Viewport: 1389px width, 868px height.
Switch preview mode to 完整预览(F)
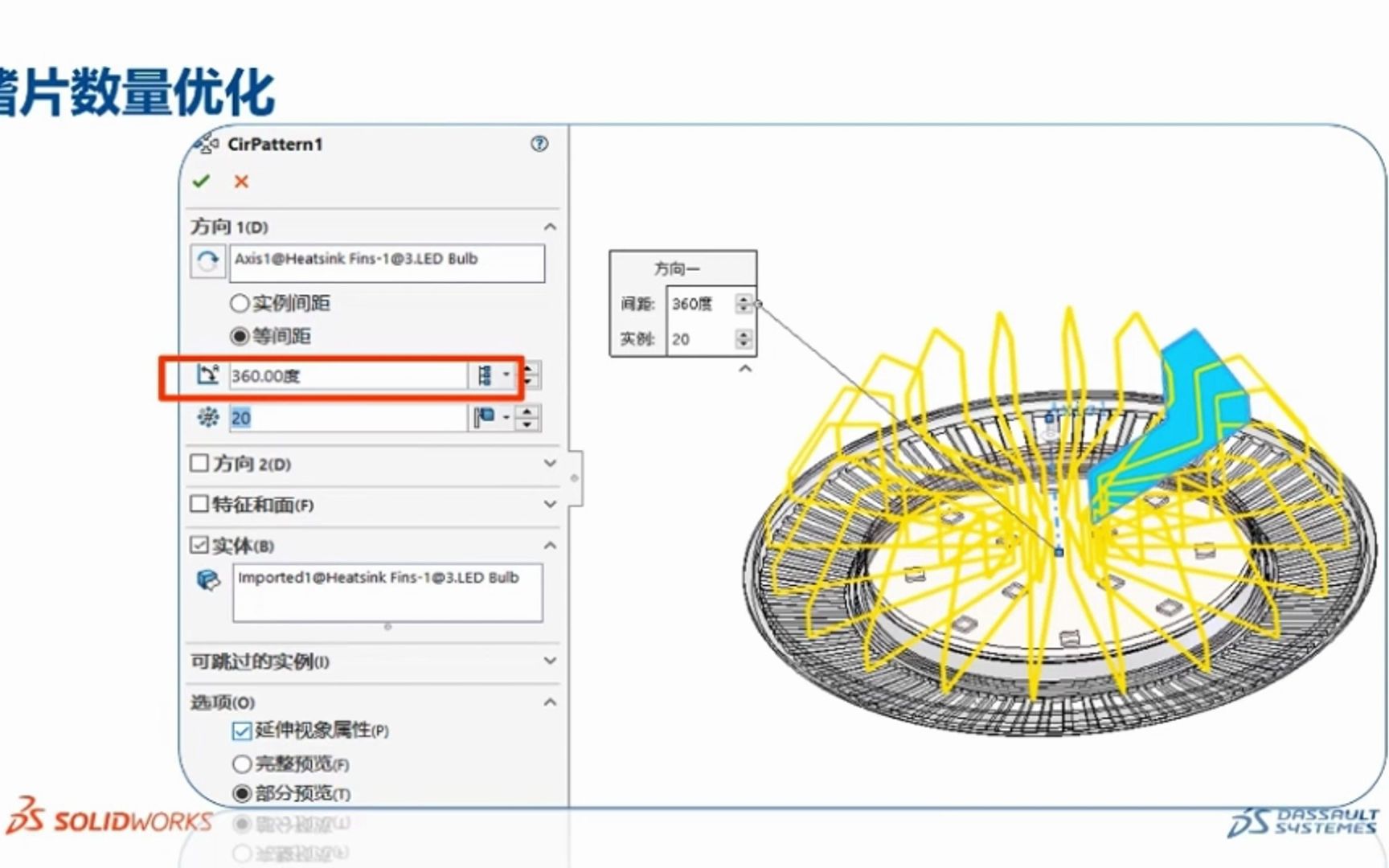tap(241, 764)
